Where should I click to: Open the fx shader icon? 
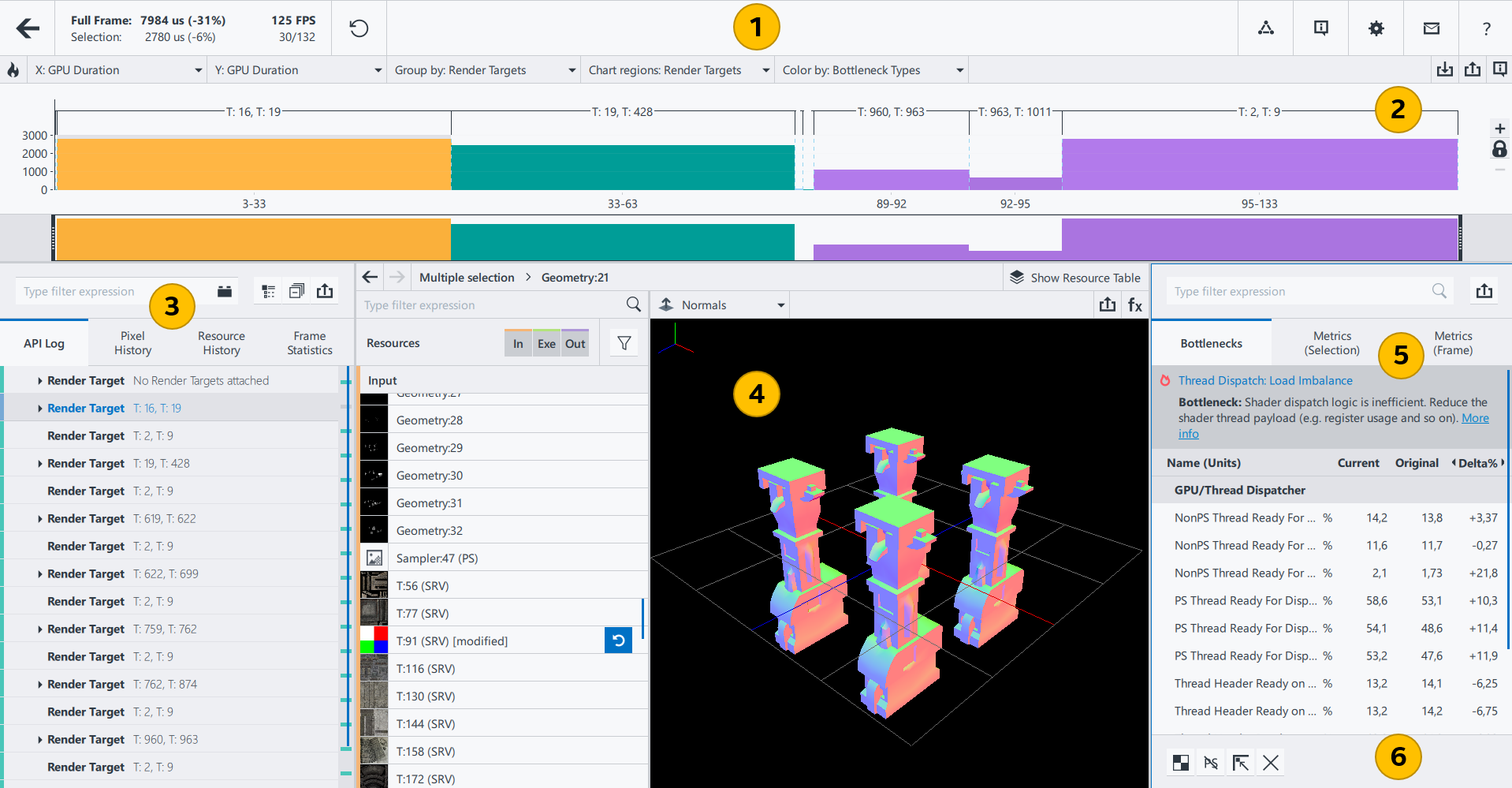coord(1135,304)
